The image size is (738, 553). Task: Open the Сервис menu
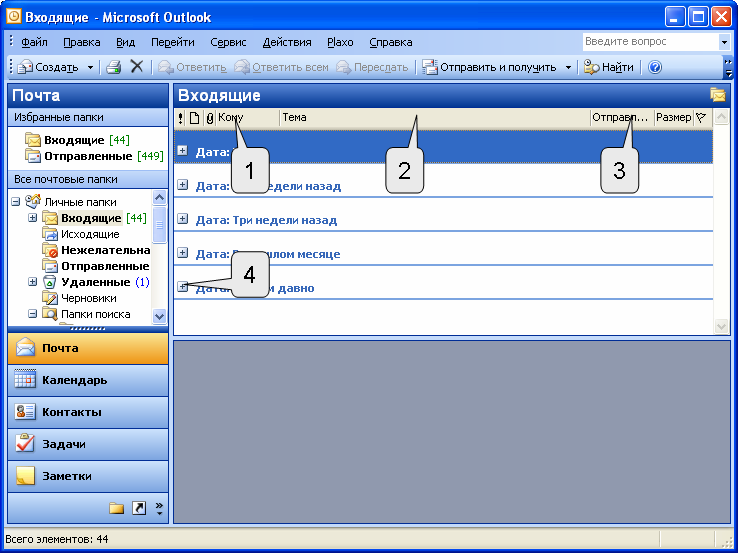click(228, 42)
